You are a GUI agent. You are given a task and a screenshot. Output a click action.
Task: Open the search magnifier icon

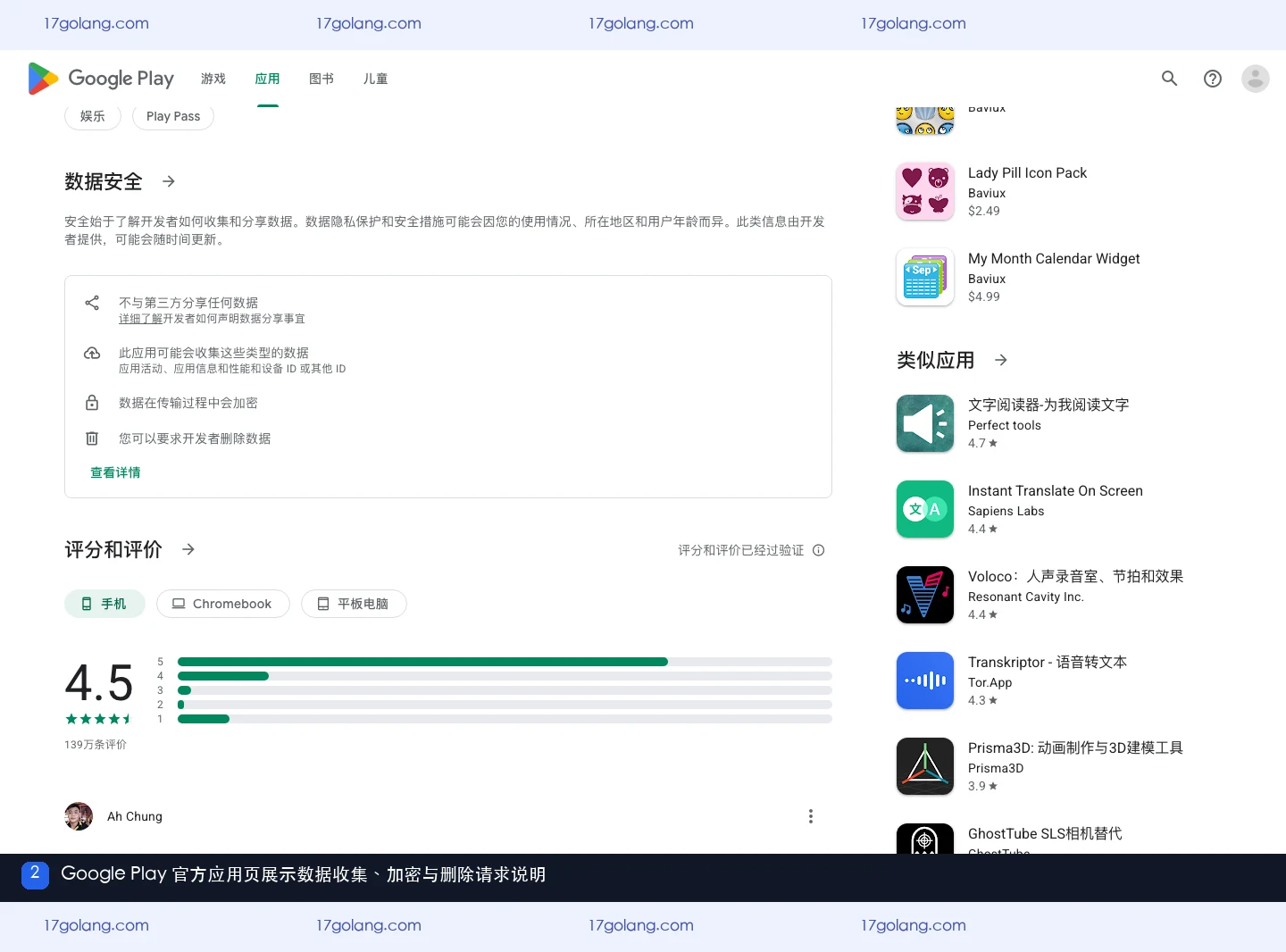(1169, 79)
